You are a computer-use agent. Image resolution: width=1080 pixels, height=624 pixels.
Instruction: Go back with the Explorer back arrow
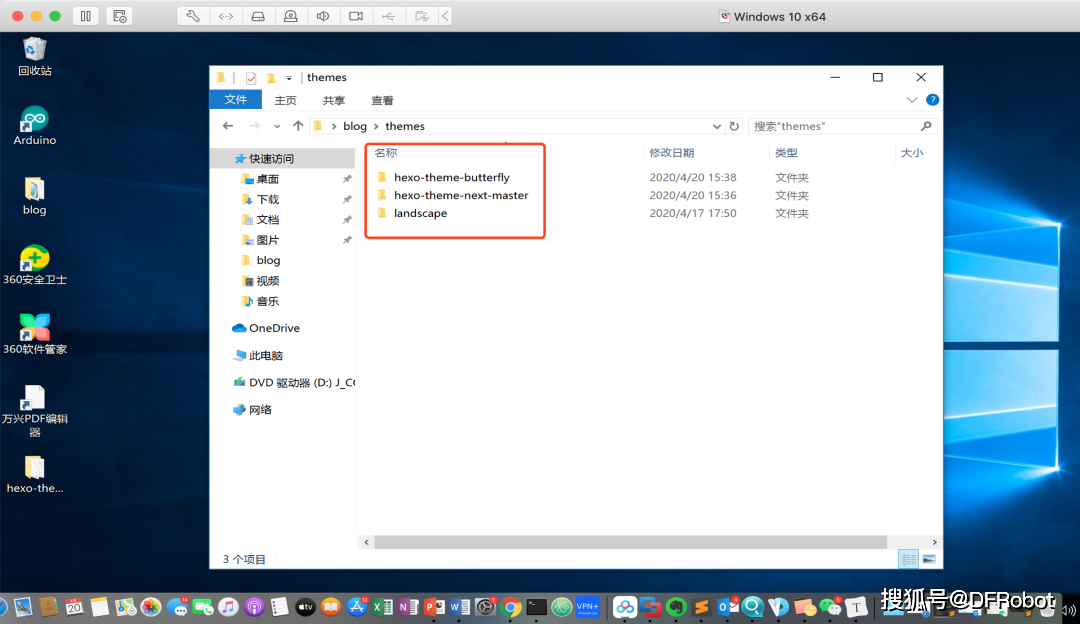pos(228,126)
